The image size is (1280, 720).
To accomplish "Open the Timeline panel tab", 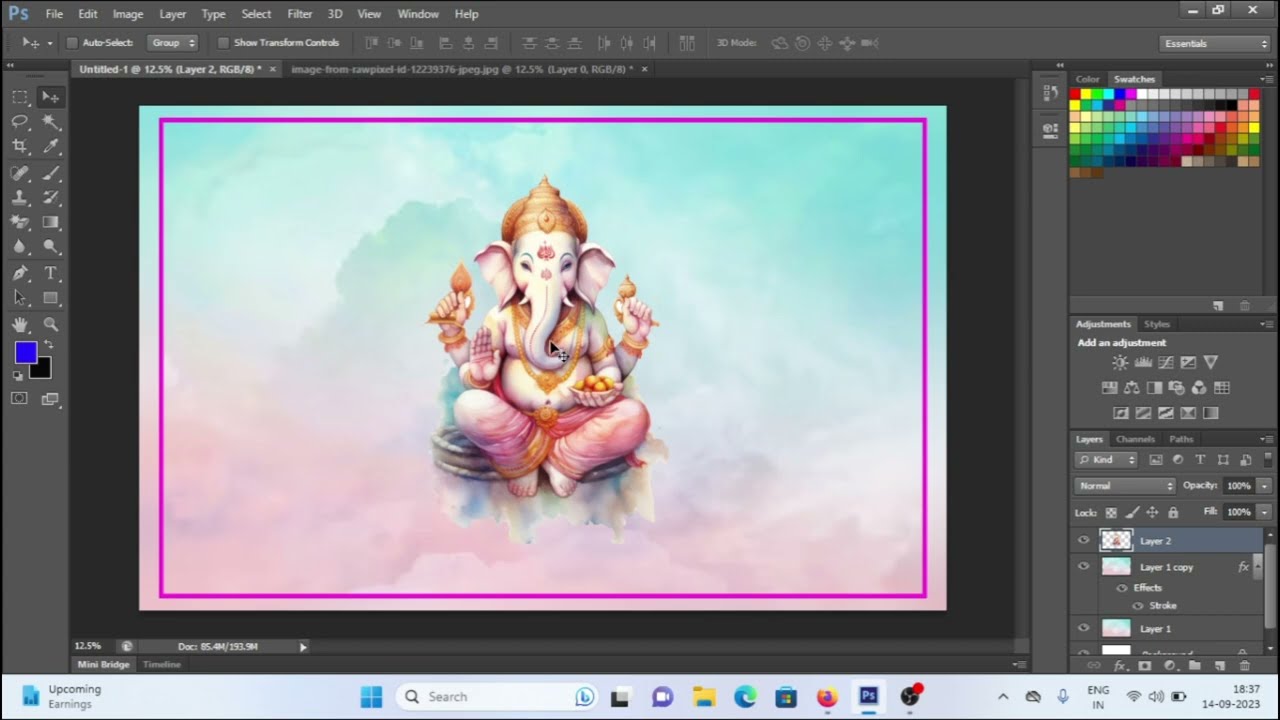I will [161, 664].
